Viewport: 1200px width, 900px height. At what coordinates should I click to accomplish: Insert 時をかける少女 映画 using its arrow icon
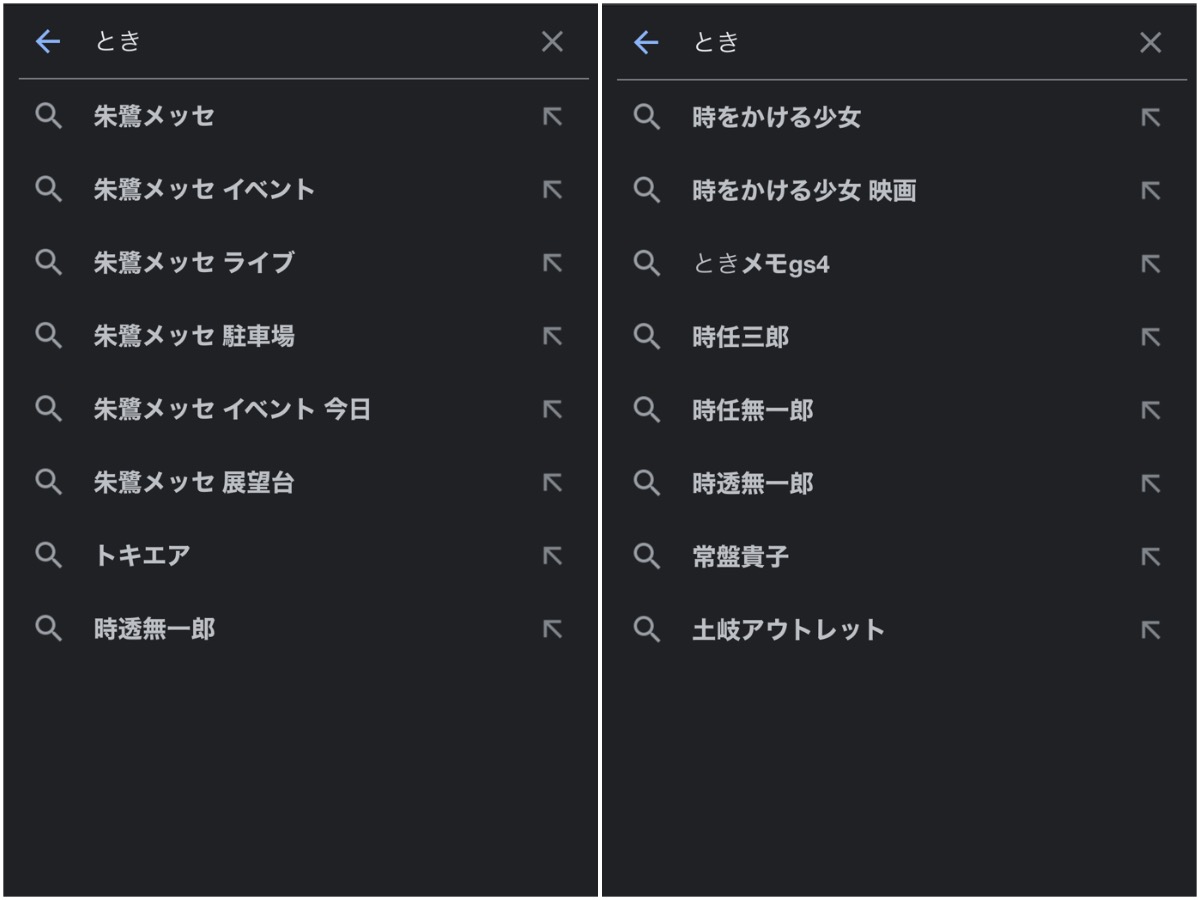click(x=1151, y=191)
